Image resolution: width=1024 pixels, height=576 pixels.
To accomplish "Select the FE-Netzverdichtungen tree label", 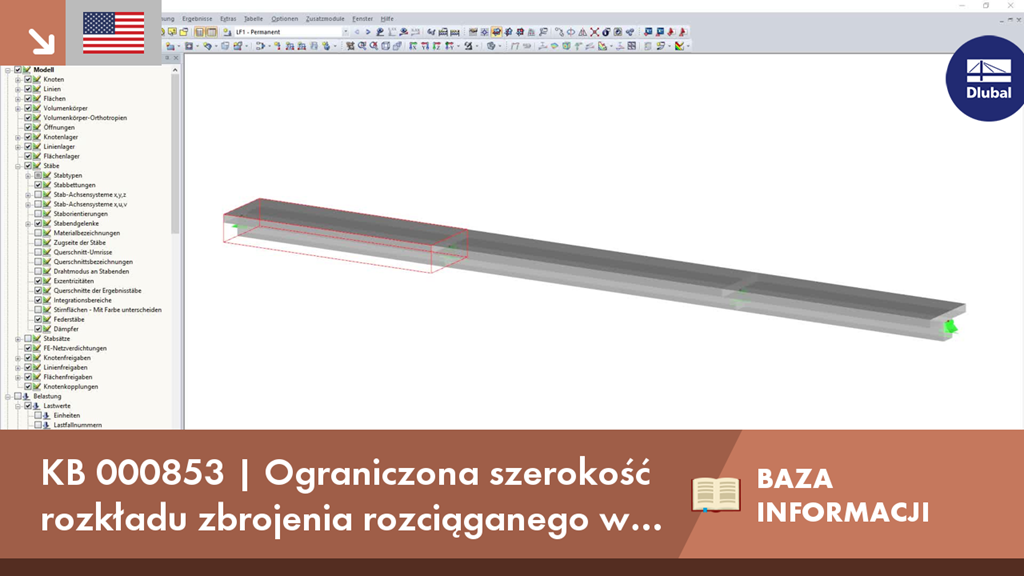I will point(75,348).
